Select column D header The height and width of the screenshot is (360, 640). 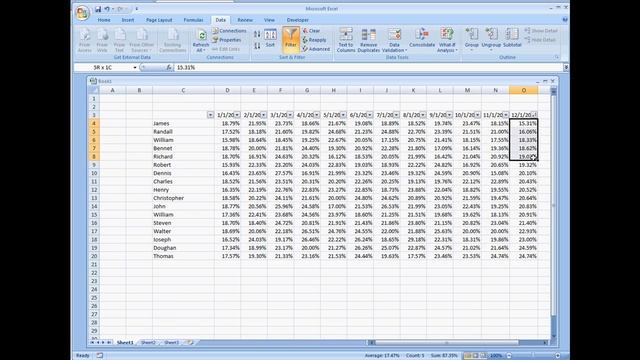click(227, 90)
